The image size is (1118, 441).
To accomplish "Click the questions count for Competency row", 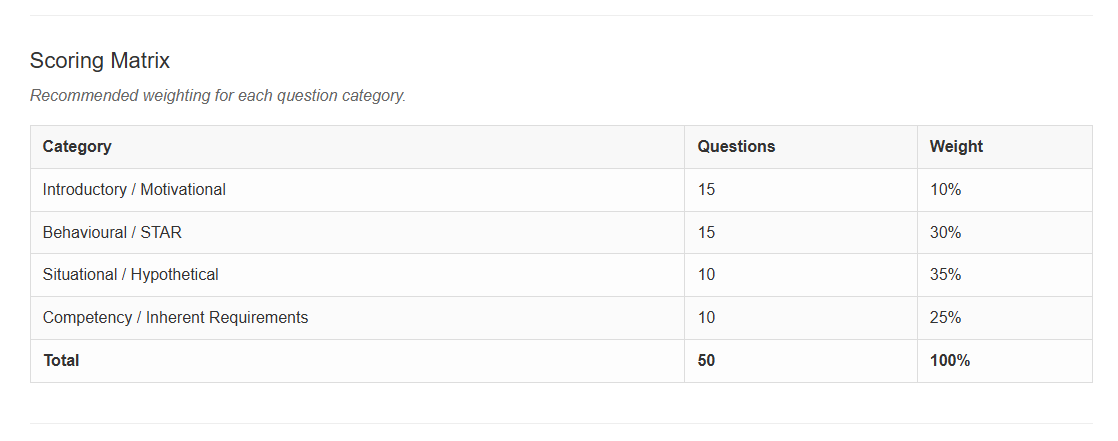I will tap(801, 318).
